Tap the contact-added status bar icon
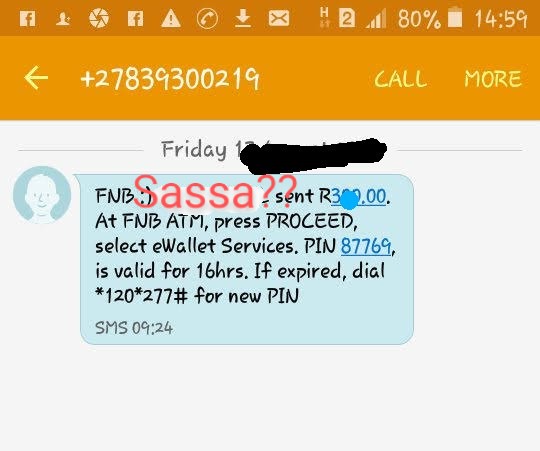 (x=63, y=19)
